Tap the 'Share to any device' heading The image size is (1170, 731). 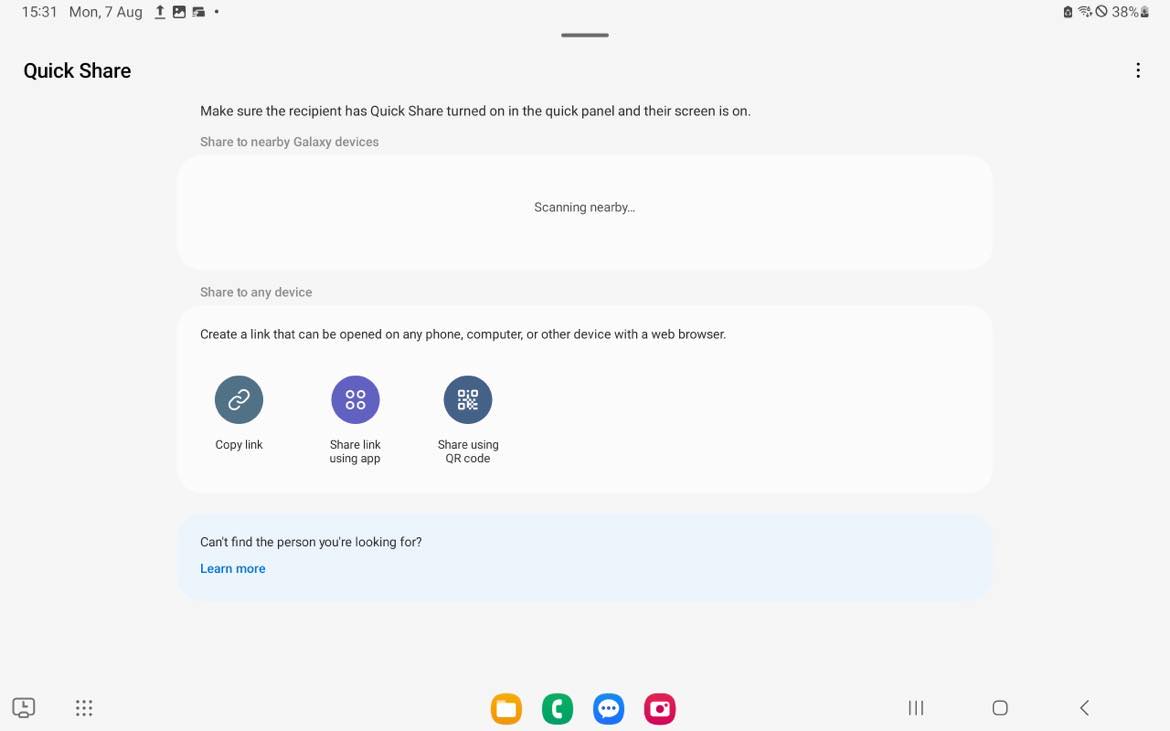point(256,292)
